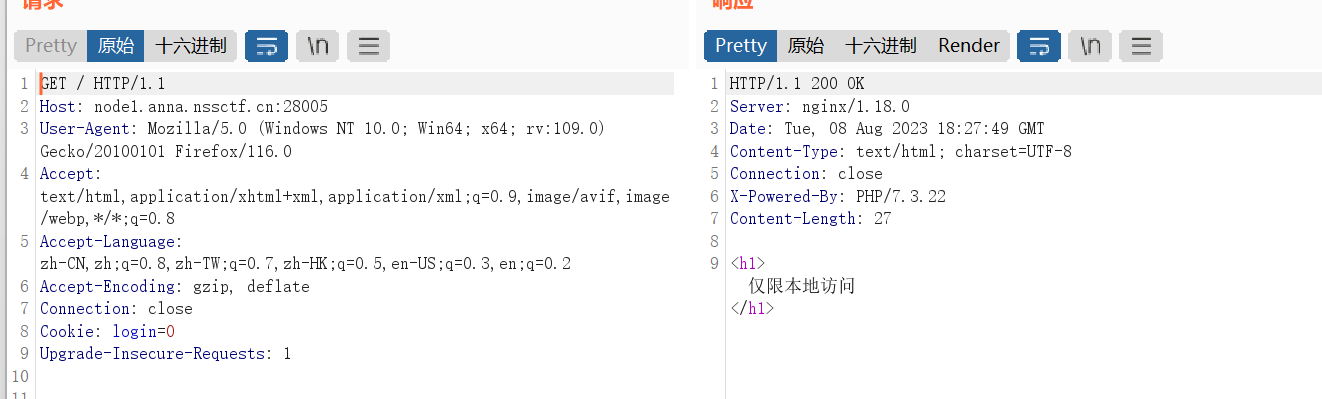Toggle word wrap icon in request panel

(x=266, y=45)
